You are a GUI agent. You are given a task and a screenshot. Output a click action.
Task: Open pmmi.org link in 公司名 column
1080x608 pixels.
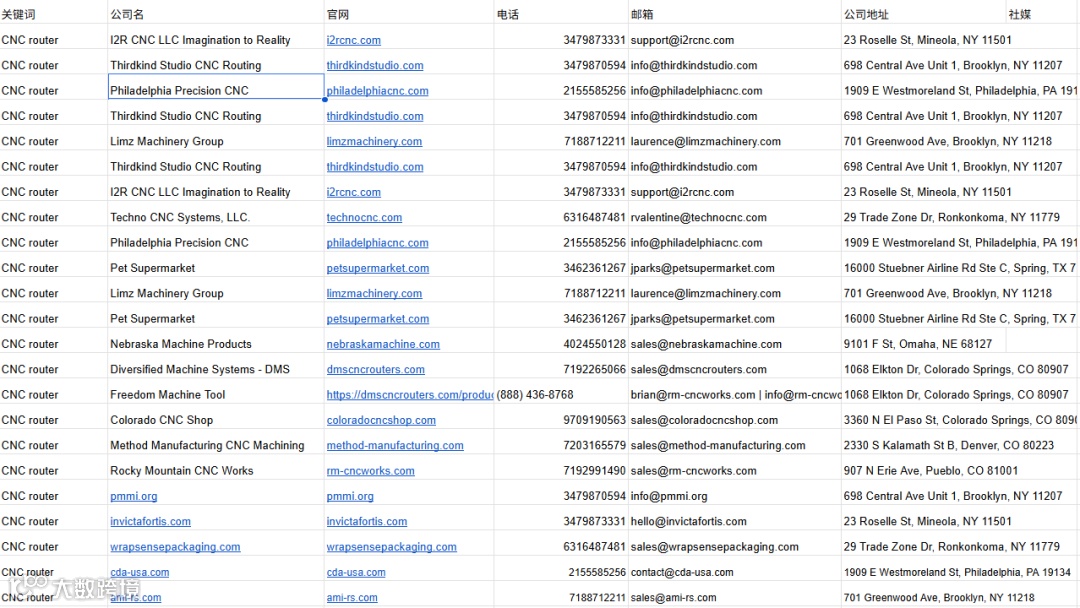tap(134, 496)
